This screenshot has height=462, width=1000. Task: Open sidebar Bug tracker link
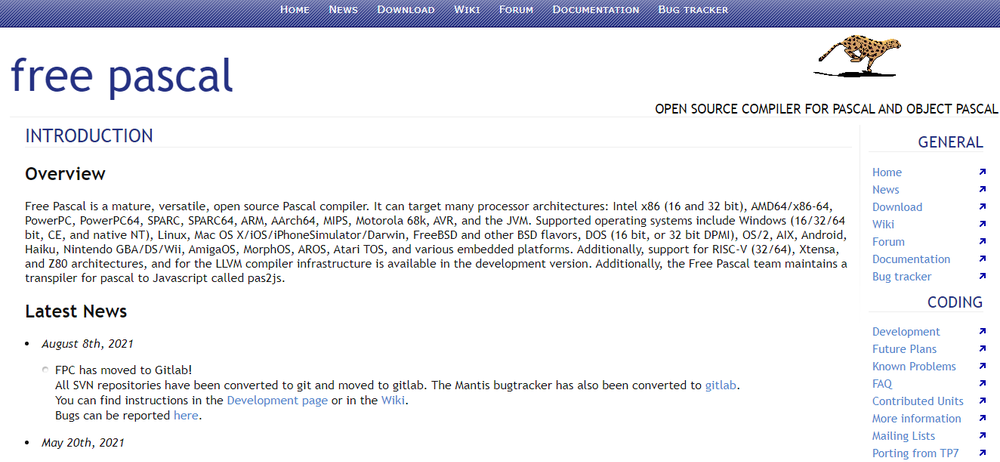[x=901, y=276]
